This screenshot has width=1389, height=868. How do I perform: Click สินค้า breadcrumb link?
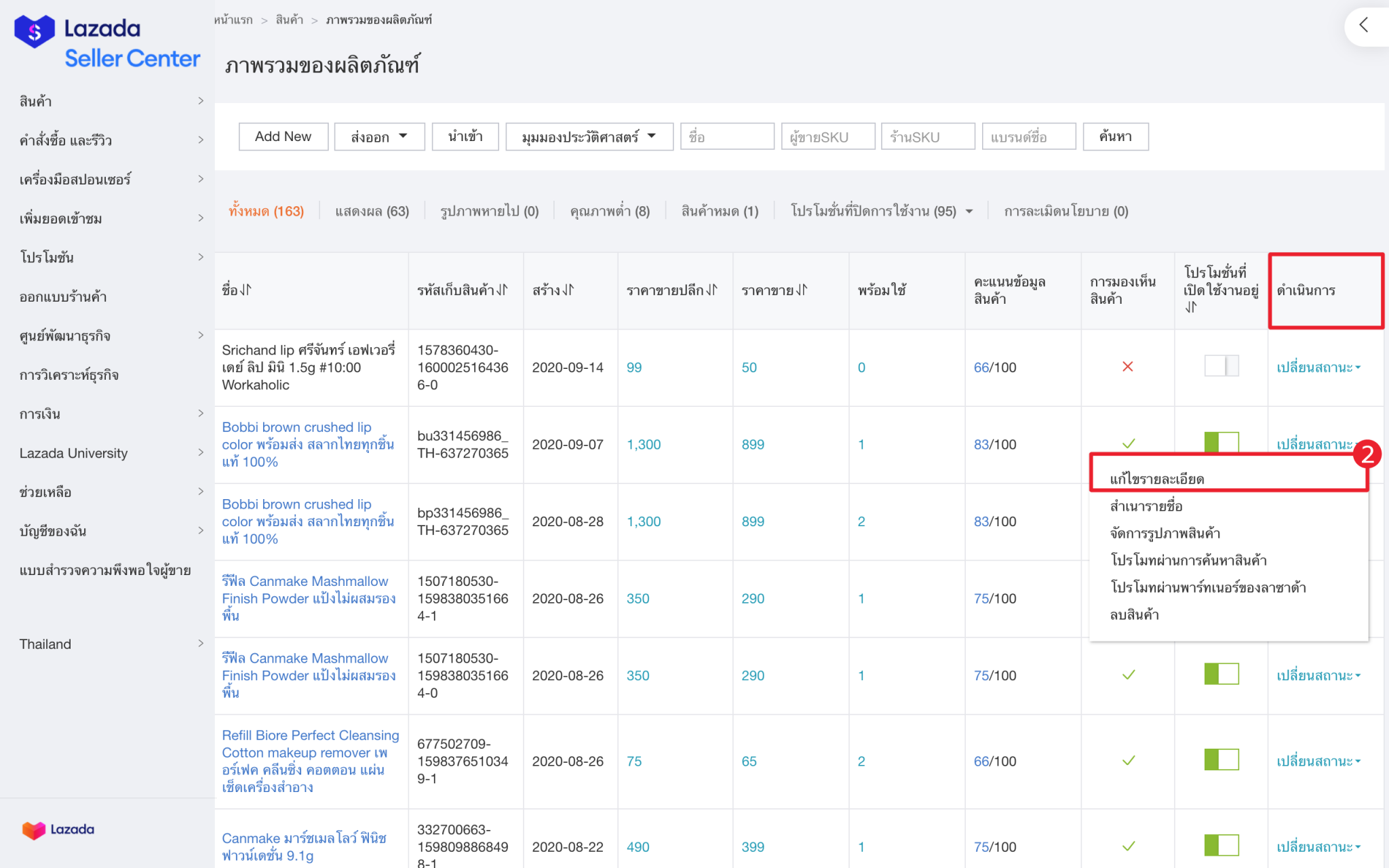(x=290, y=20)
